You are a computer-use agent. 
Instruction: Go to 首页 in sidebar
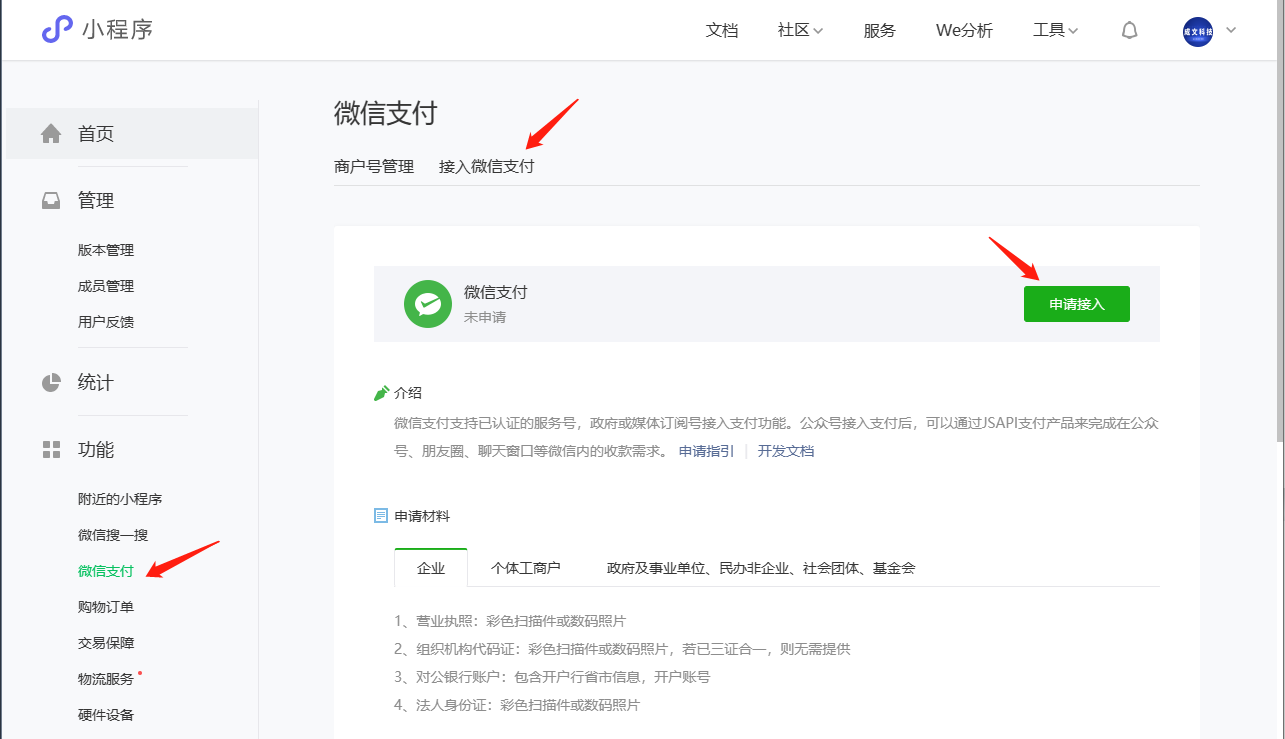point(132,133)
